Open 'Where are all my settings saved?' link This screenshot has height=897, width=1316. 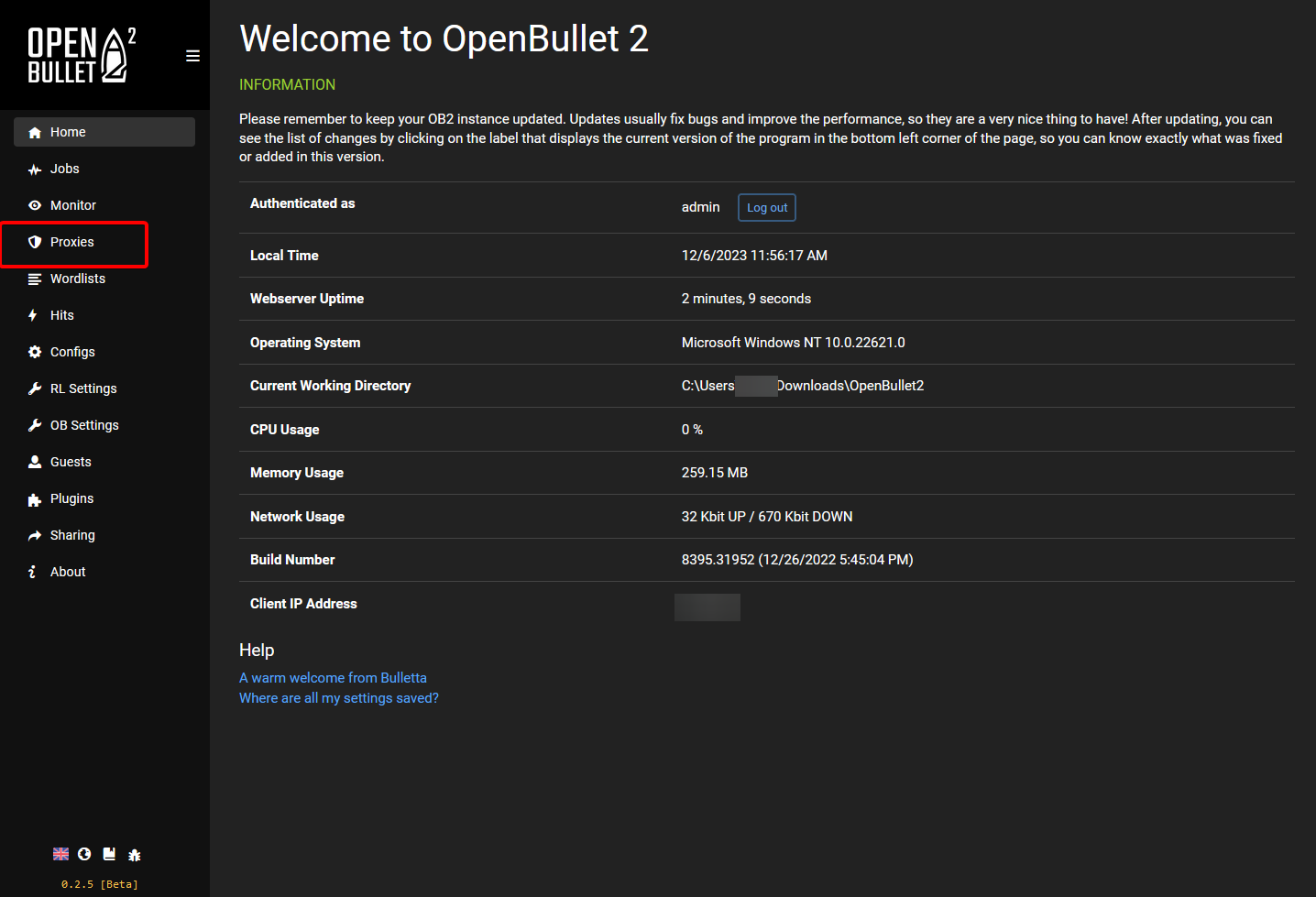[x=339, y=698]
